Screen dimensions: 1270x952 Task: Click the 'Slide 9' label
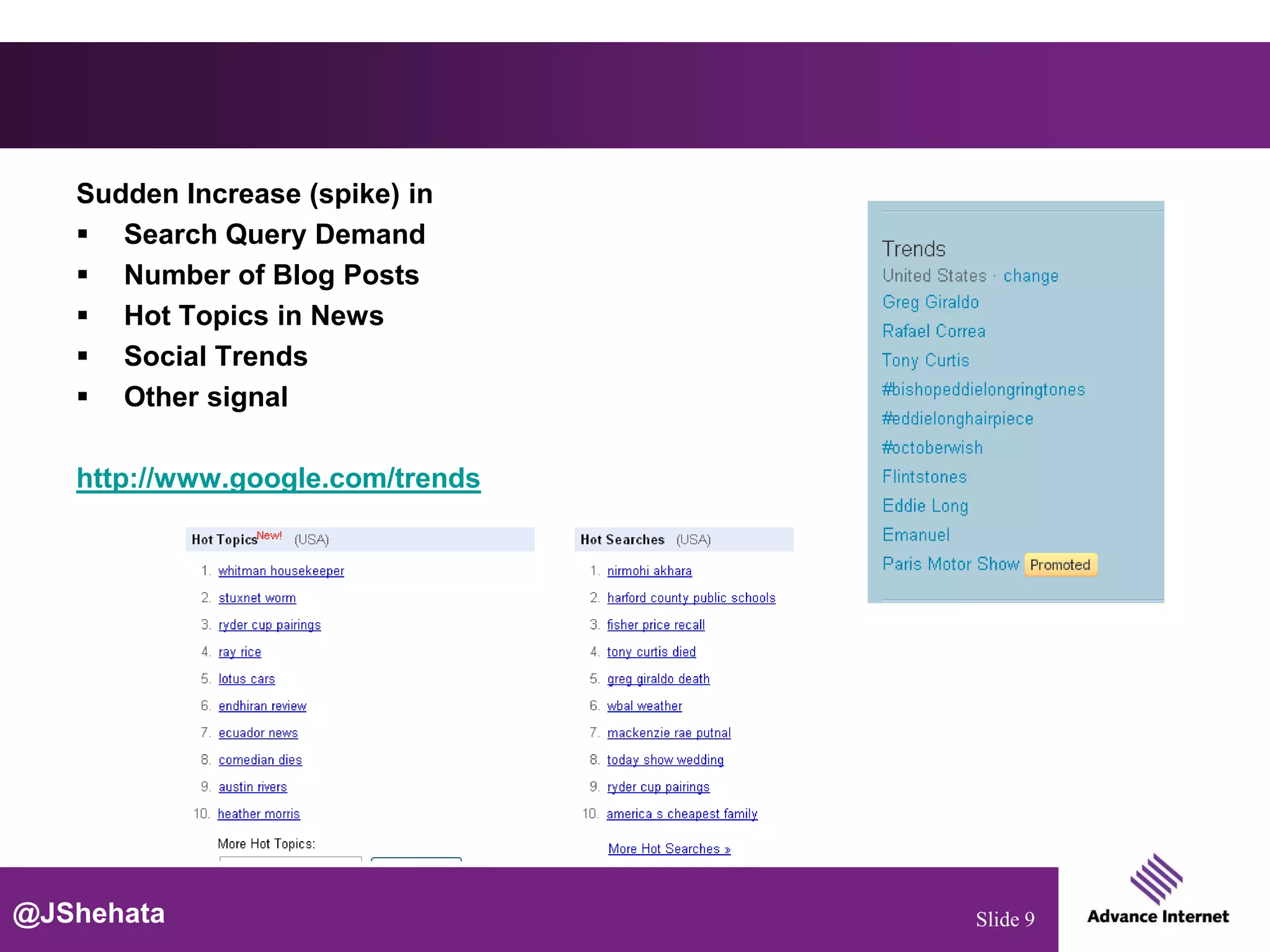point(1005,919)
